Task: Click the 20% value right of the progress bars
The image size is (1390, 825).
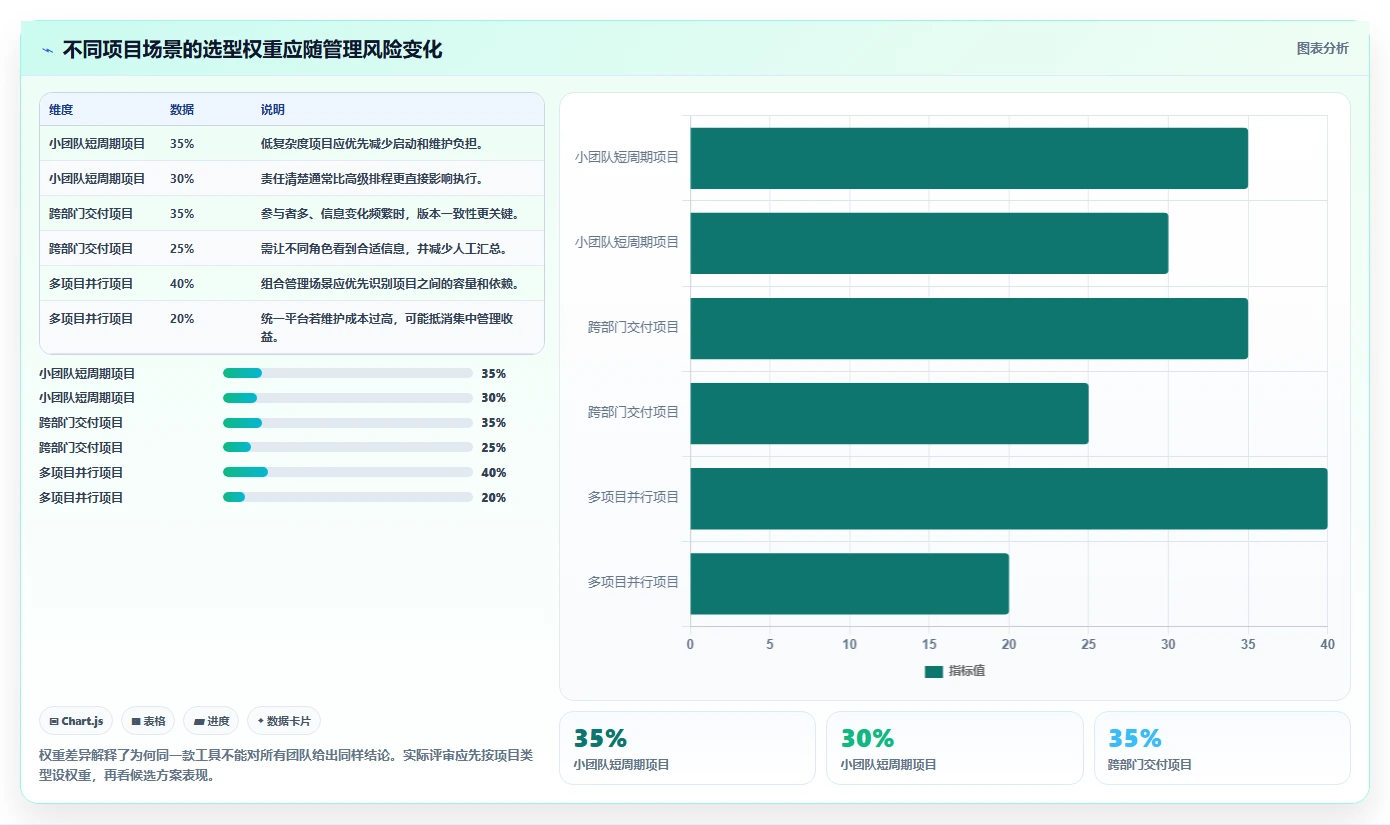Action: [x=494, y=498]
